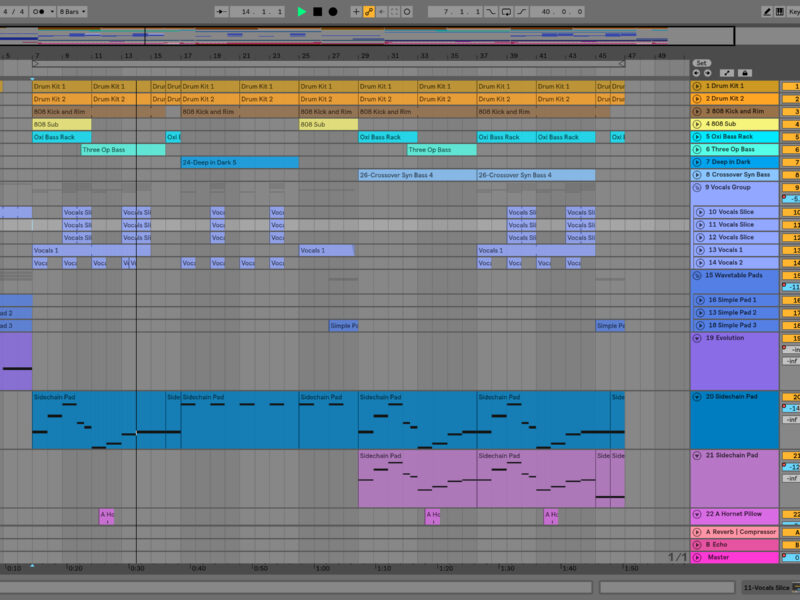Viewport: 800px width, 600px height.
Task: Click the Key map mode button
Action: (793, 11)
